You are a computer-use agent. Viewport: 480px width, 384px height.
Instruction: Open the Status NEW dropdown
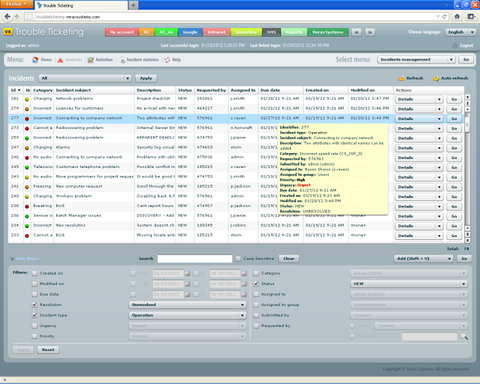[x=409, y=284]
